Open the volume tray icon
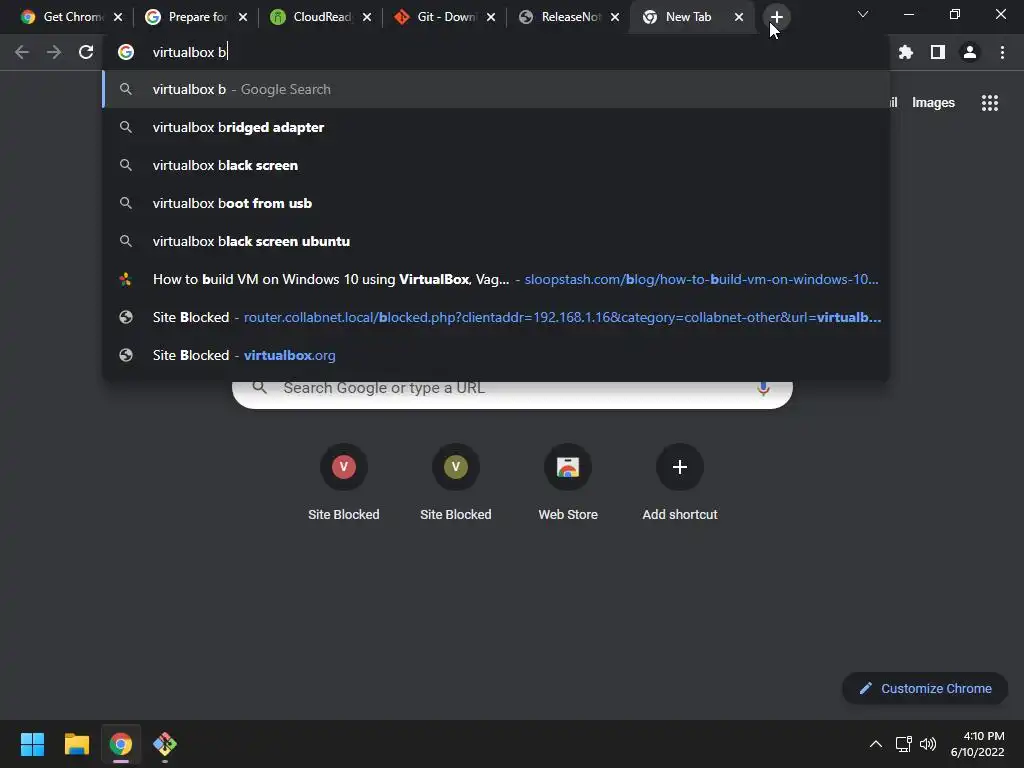This screenshot has width=1024, height=768. pyautogui.click(x=927, y=744)
